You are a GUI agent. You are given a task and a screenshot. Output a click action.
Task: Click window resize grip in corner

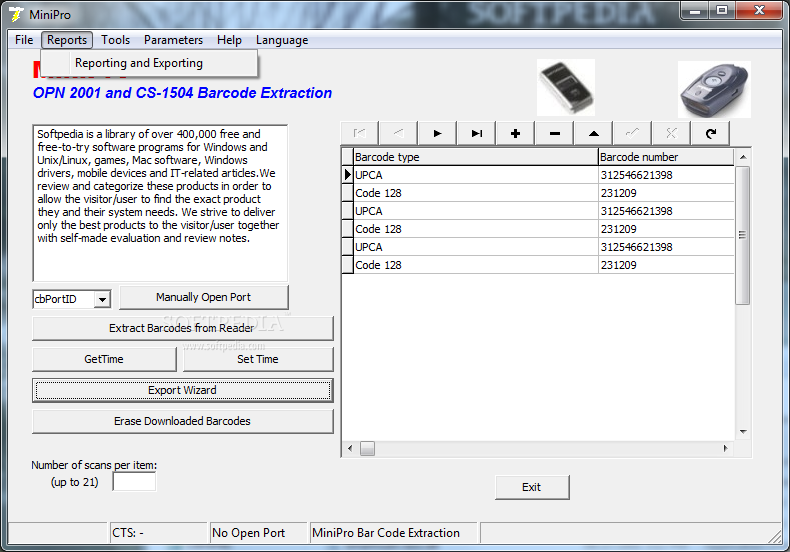pyautogui.click(x=775, y=537)
